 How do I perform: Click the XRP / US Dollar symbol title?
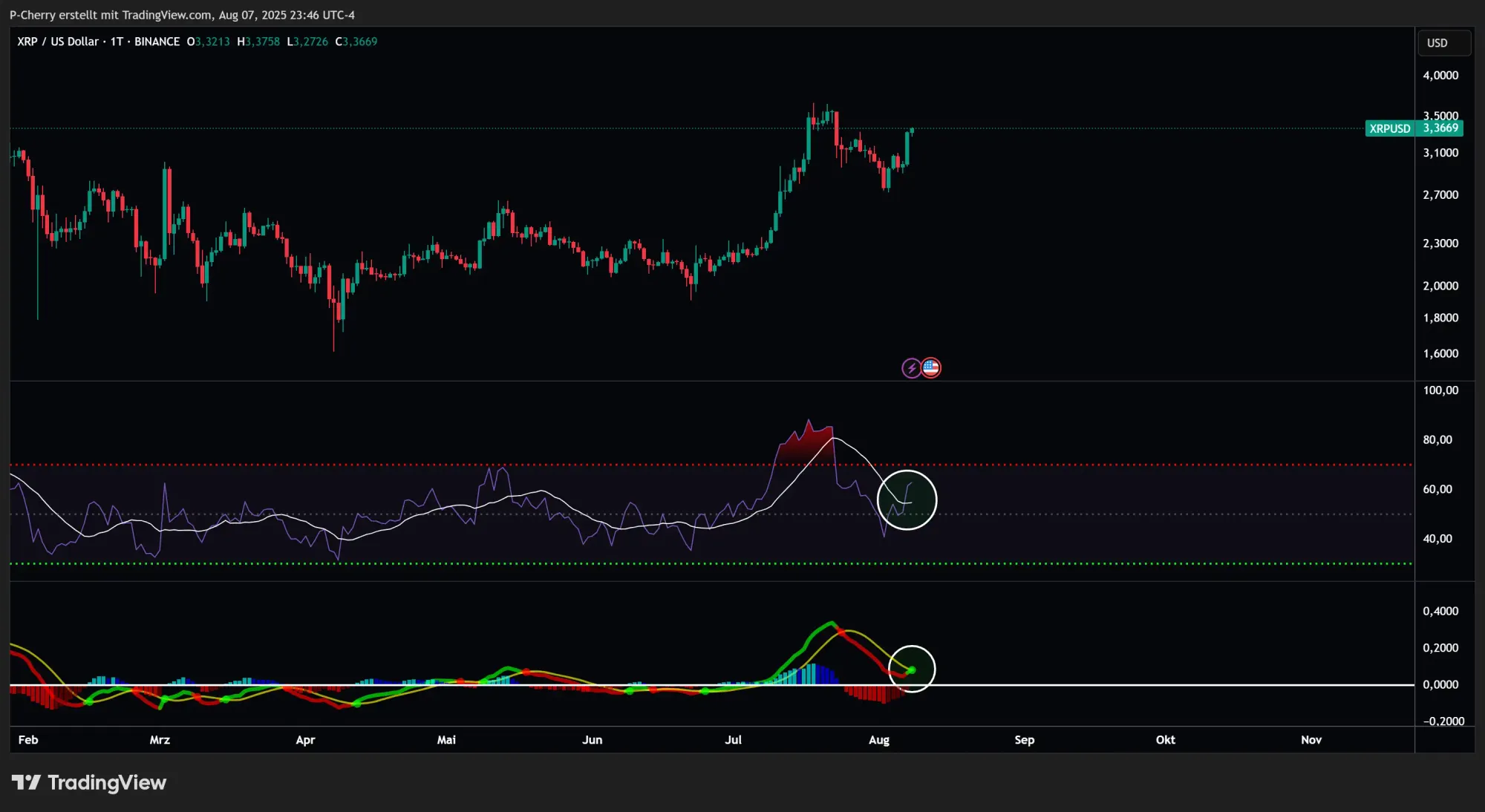tap(58, 42)
